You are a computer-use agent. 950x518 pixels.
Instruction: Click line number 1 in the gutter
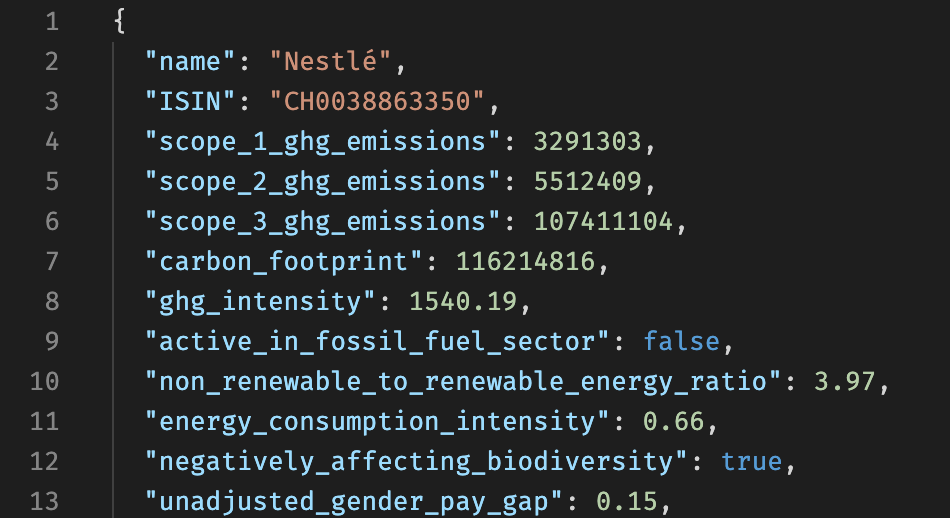tap(52, 22)
